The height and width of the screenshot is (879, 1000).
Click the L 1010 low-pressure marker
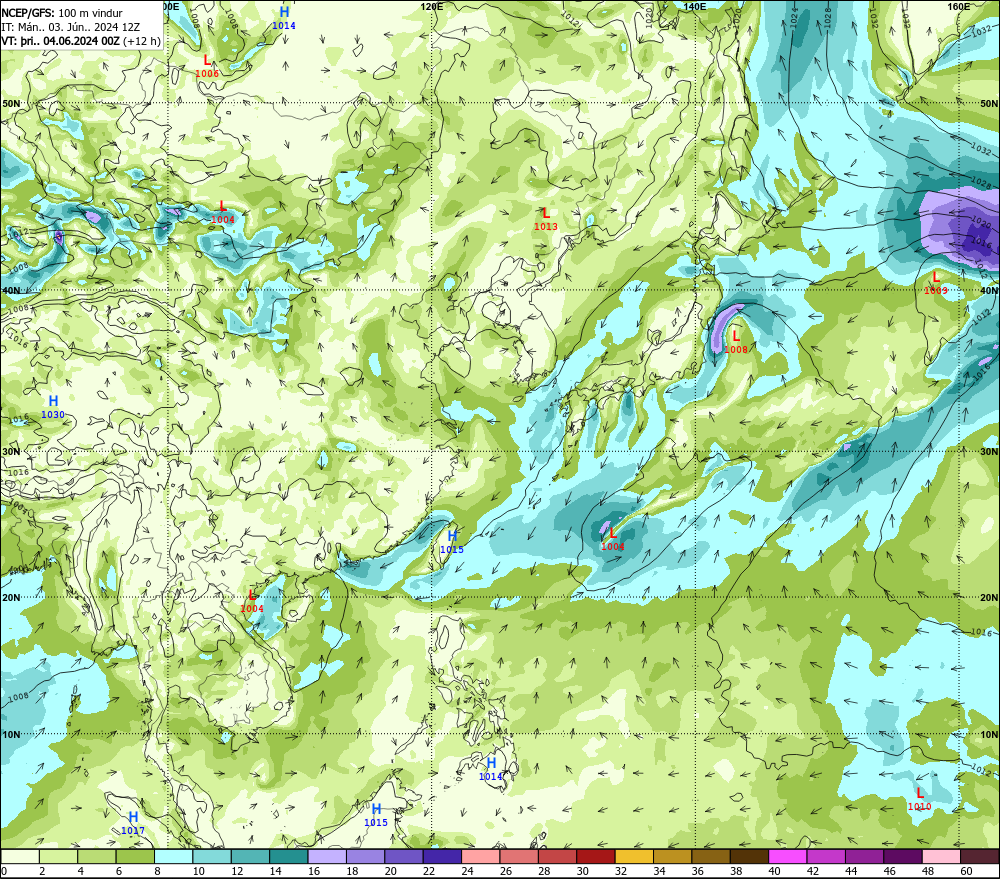(920, 799)
